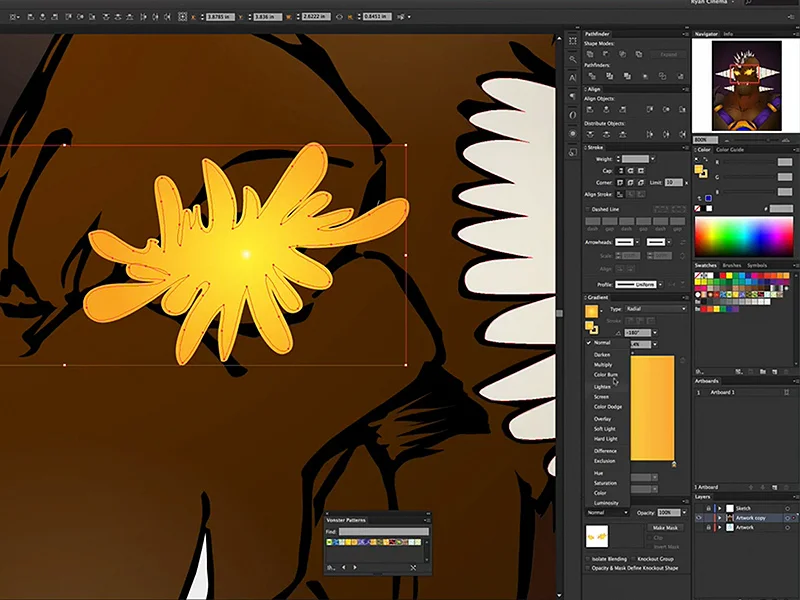Click the Make Mask button
The image size is (800, 600).
[665, 527]
